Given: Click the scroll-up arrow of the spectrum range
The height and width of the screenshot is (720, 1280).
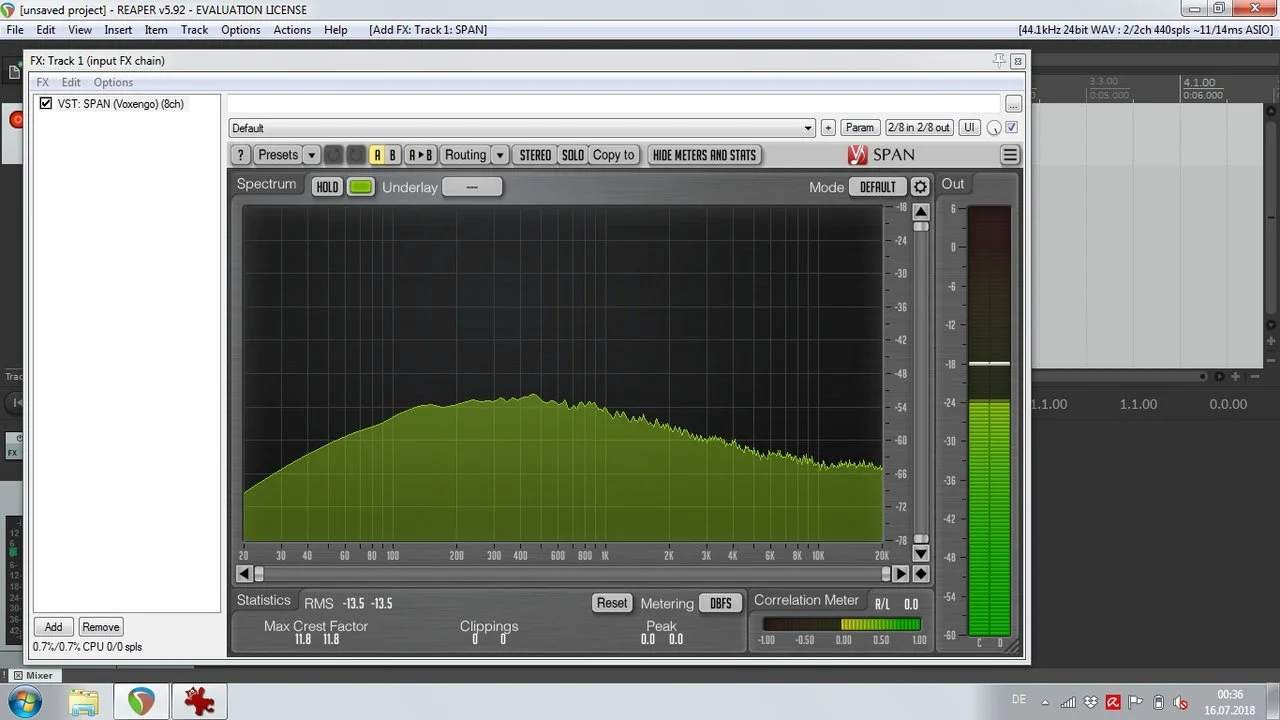Looking at the screenshot, I should pyautogui.click(x=921, y=211).
